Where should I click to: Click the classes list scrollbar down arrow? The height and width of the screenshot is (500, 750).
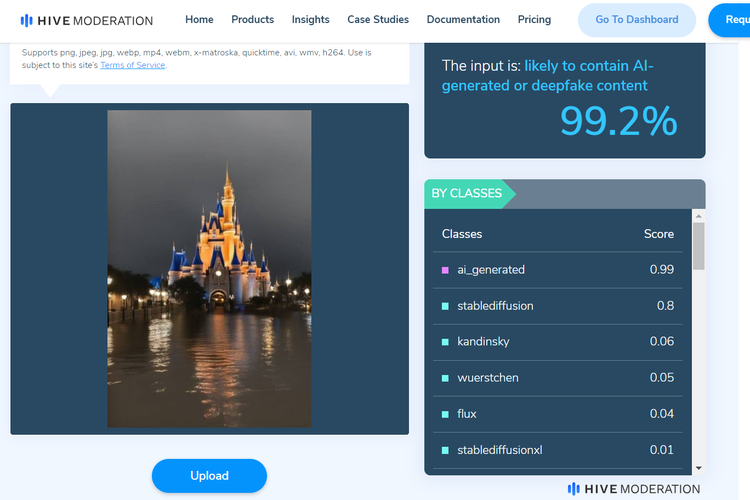(698, 467)
